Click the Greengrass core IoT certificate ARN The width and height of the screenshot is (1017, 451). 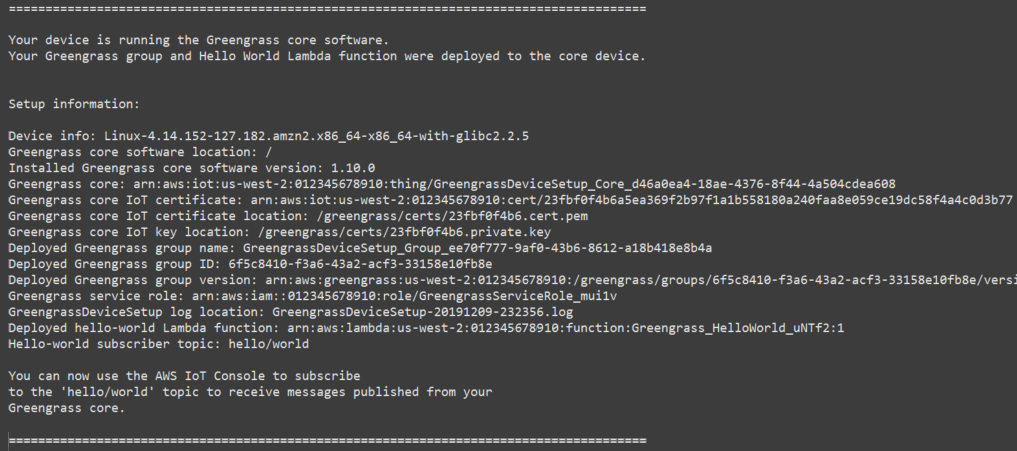[620, 200]
